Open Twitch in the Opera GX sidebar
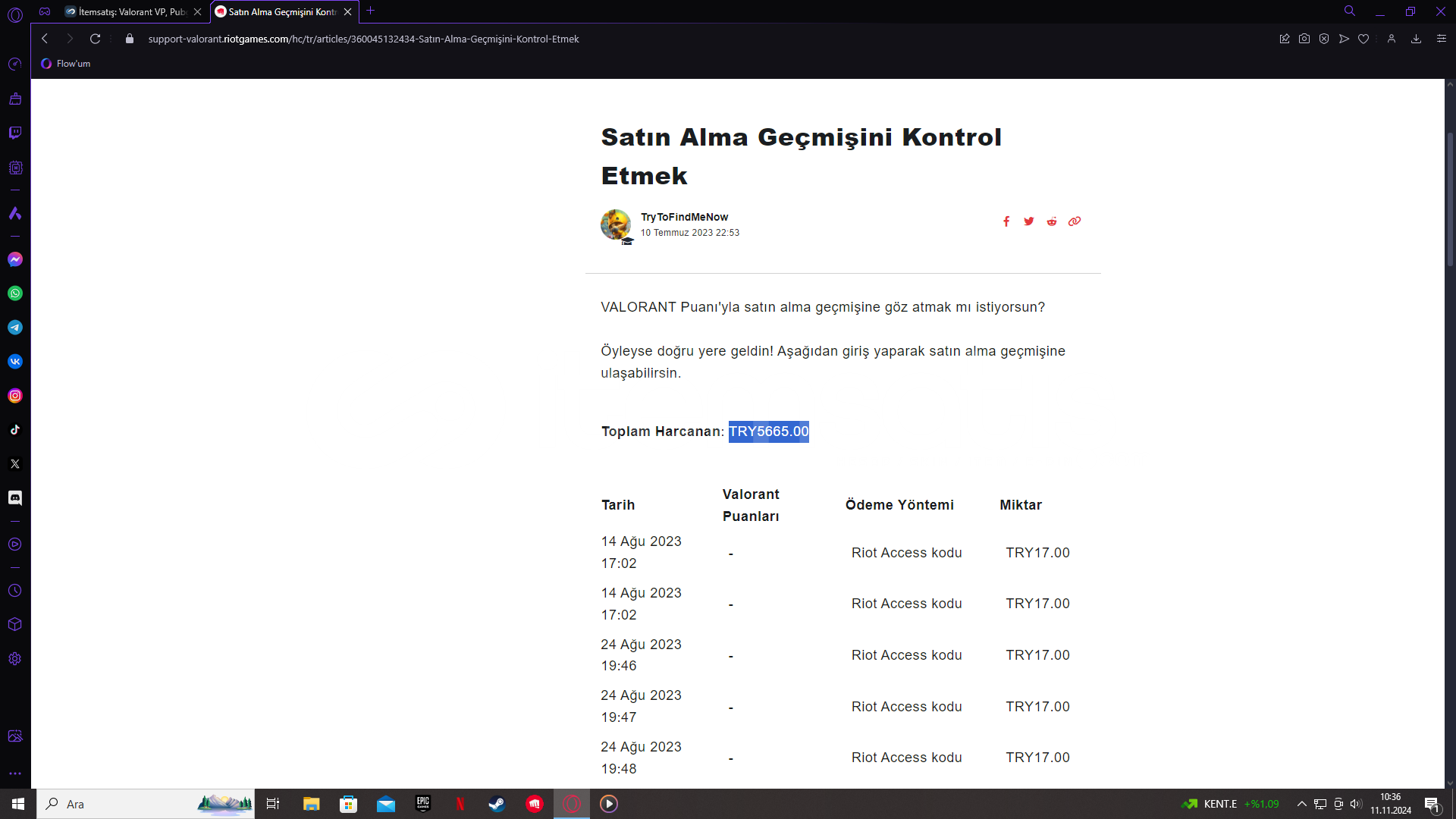This screenshot has width=1456, height=819. point(15,133)
